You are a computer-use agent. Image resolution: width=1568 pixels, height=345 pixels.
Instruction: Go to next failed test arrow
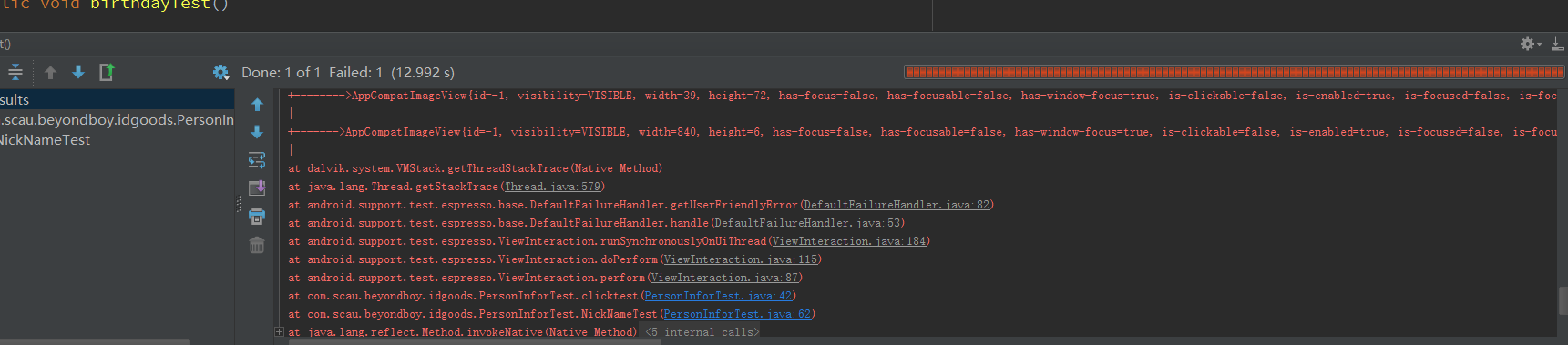(x=78, y=73)
